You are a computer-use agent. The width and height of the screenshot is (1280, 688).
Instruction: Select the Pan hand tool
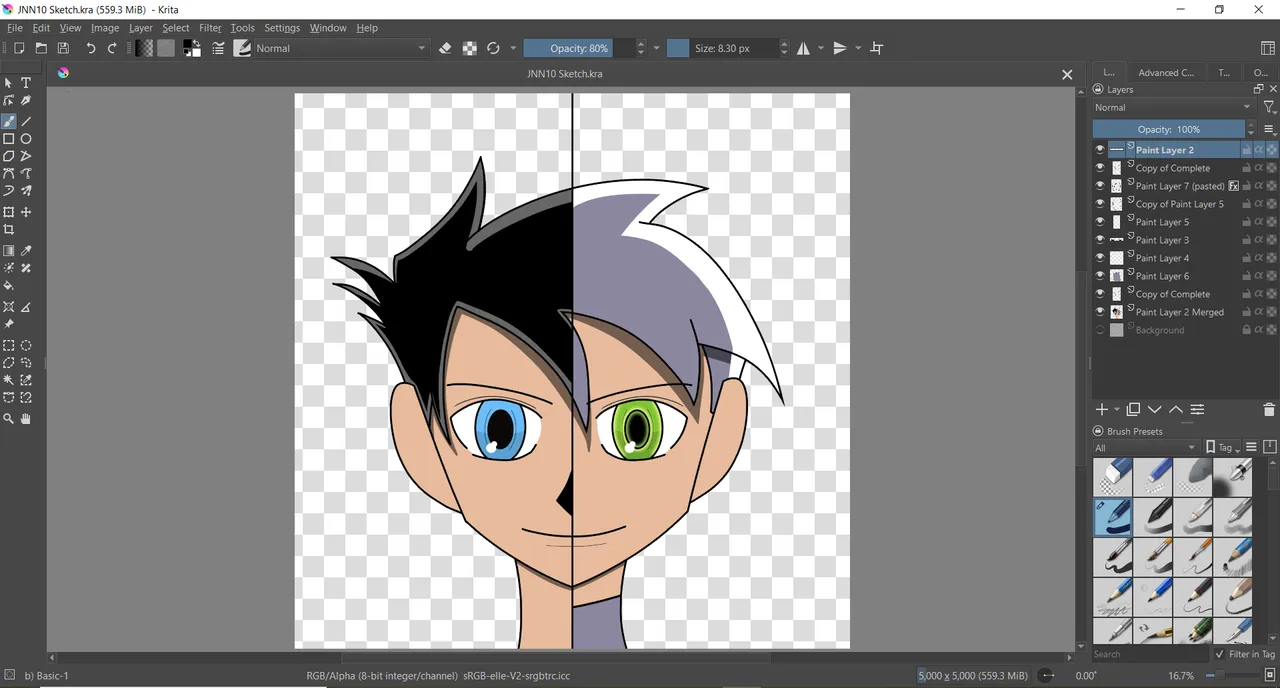26,419
